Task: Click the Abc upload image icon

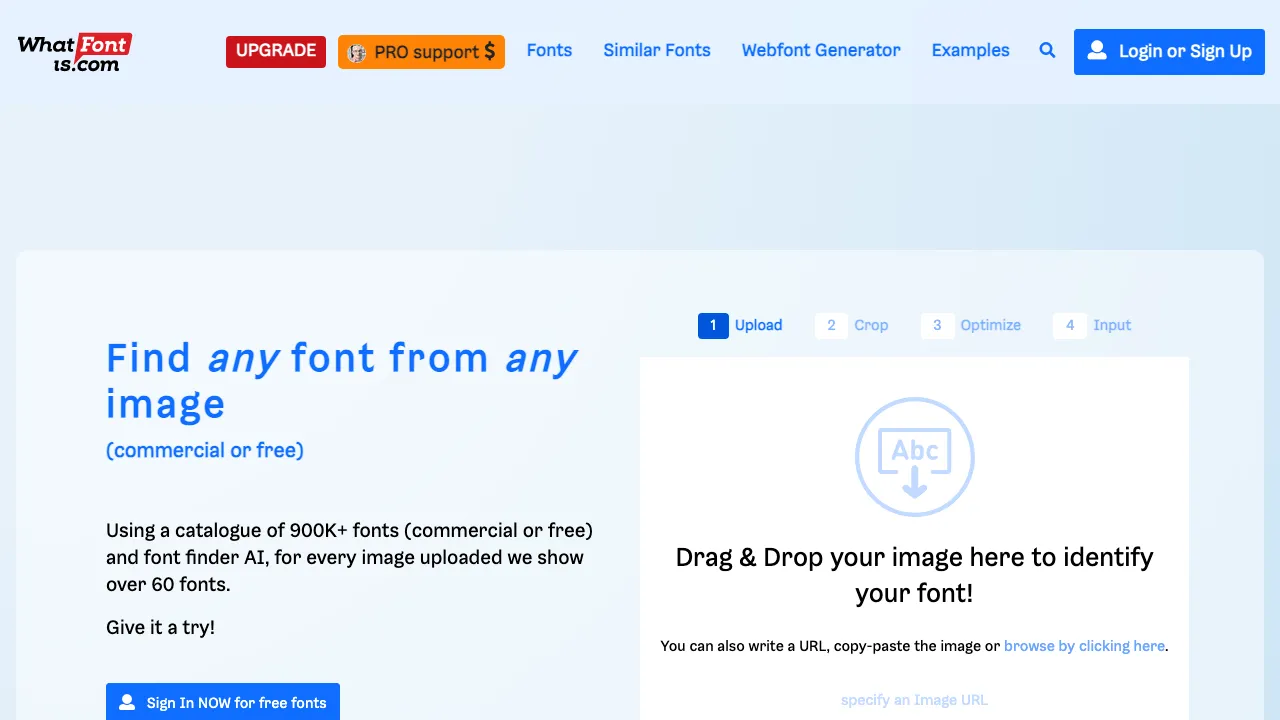Action: [x=914, y=457]
